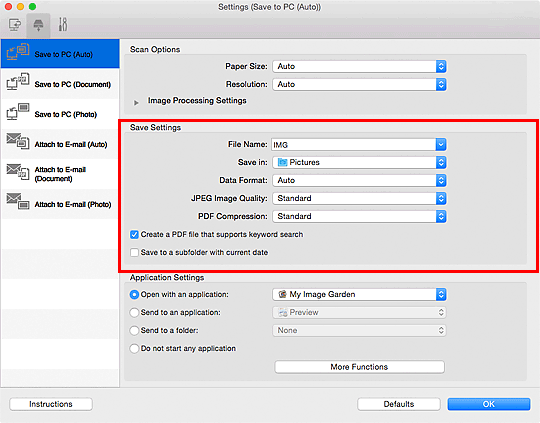This screenshot has width=540, height=423.
Task: Open the Paper Size dropdown
Action: (359, 66)
